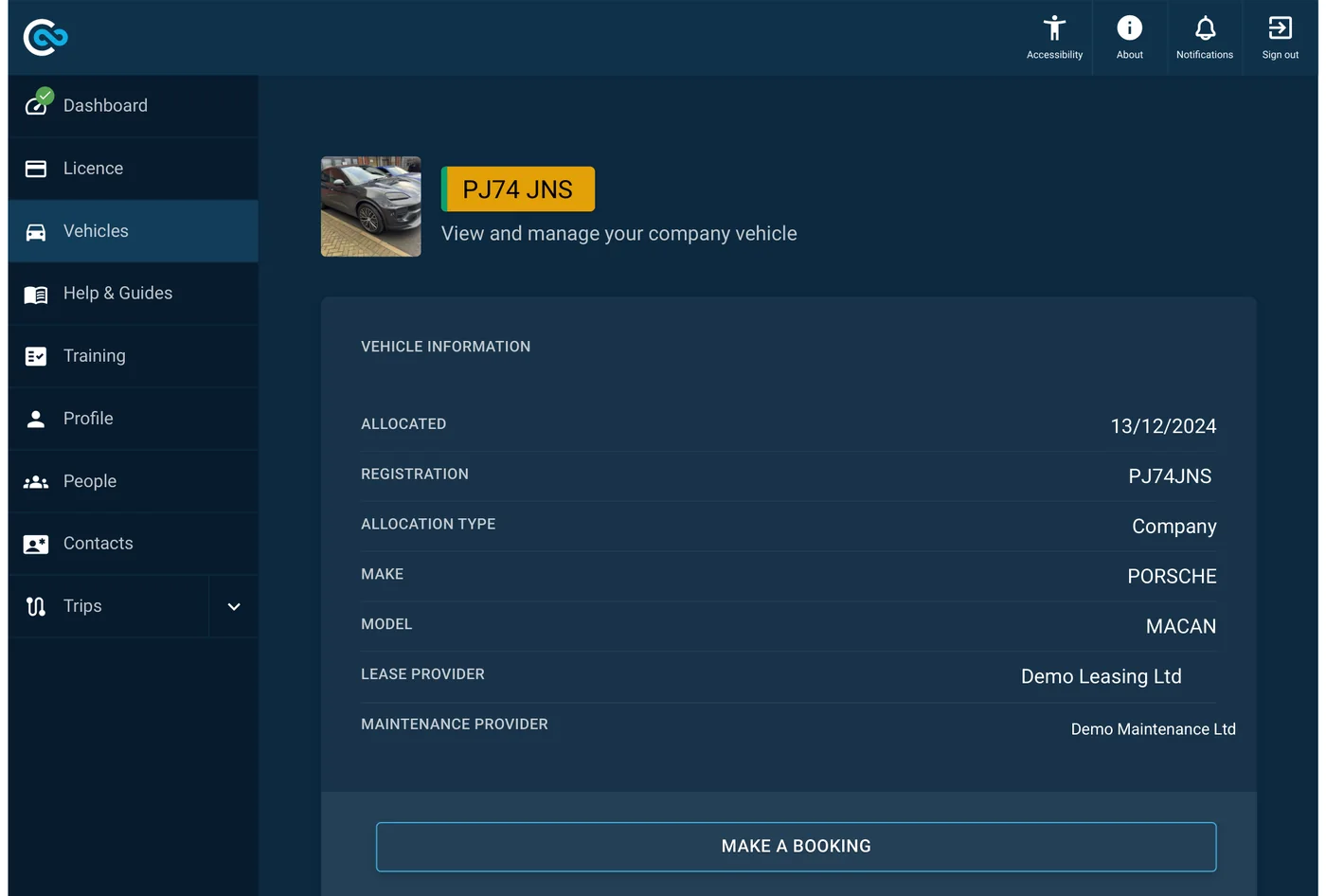Screen dimensions: 1326x896
Task: Expand the Trips submenu chevron
Action: [234, 606]
